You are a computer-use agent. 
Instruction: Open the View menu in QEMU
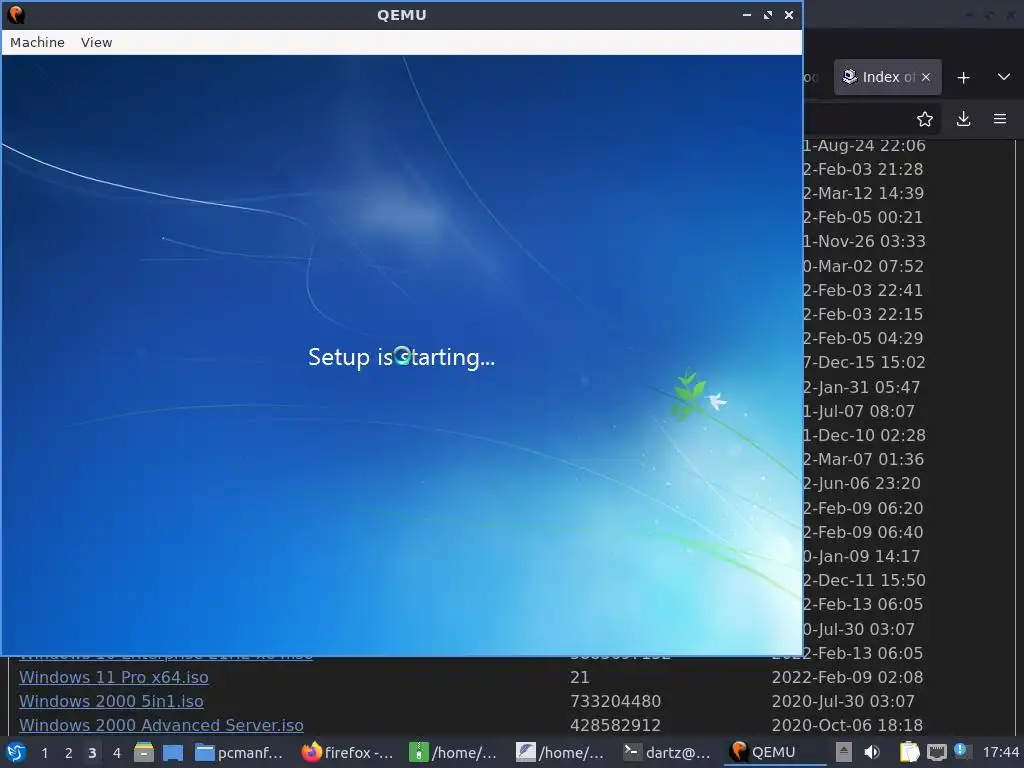coord(96,42)
